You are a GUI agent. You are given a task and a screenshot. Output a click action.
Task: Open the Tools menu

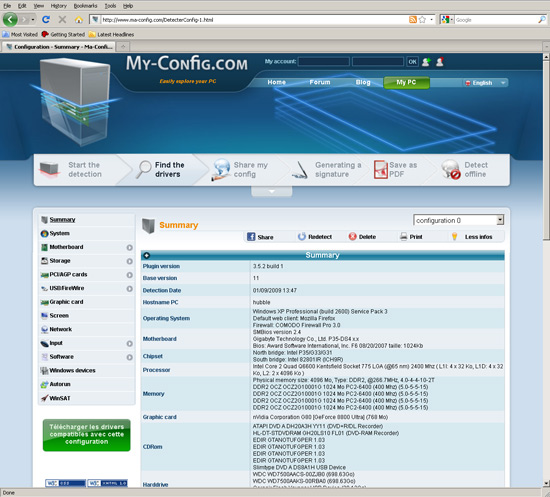click(110, 6)
